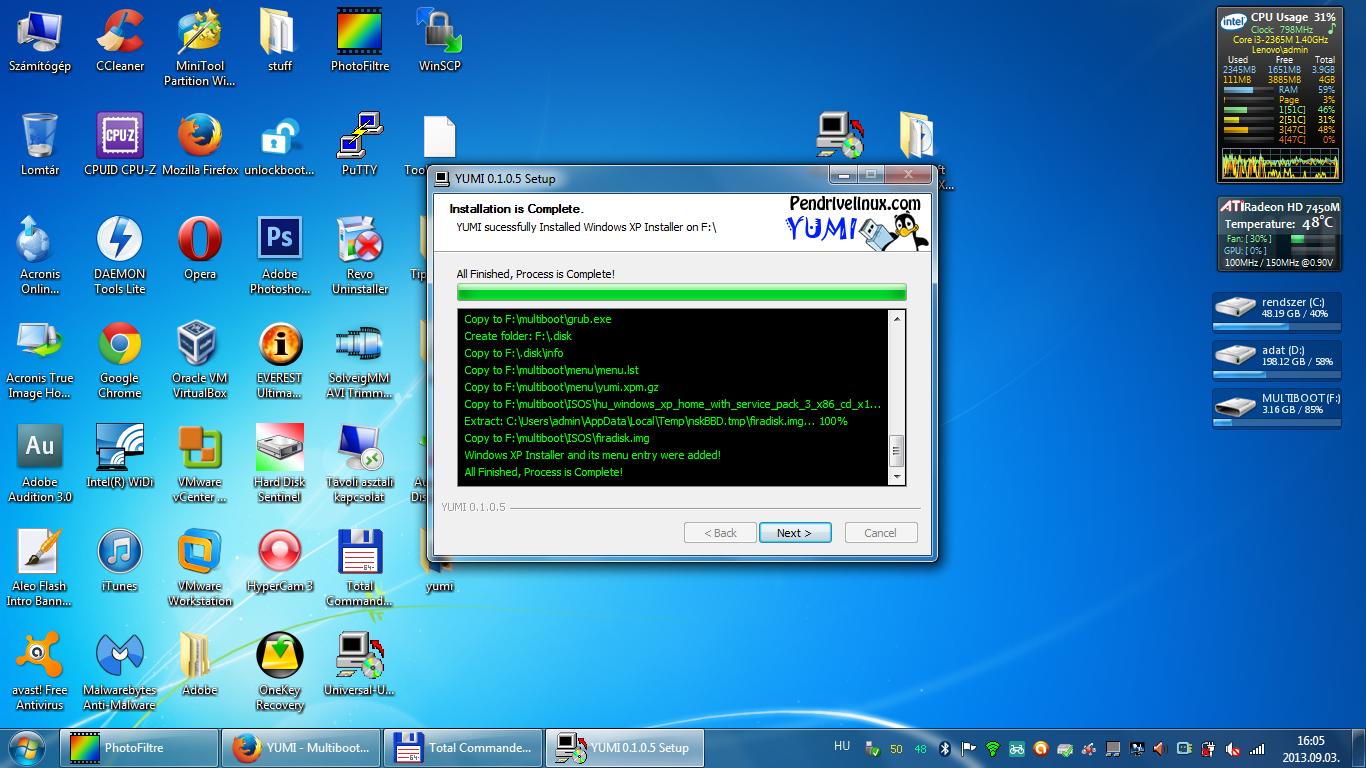This screenshot has height=768, width=1366.
Task: Open the WinSCP desktop icon
Action: point(439,40)
